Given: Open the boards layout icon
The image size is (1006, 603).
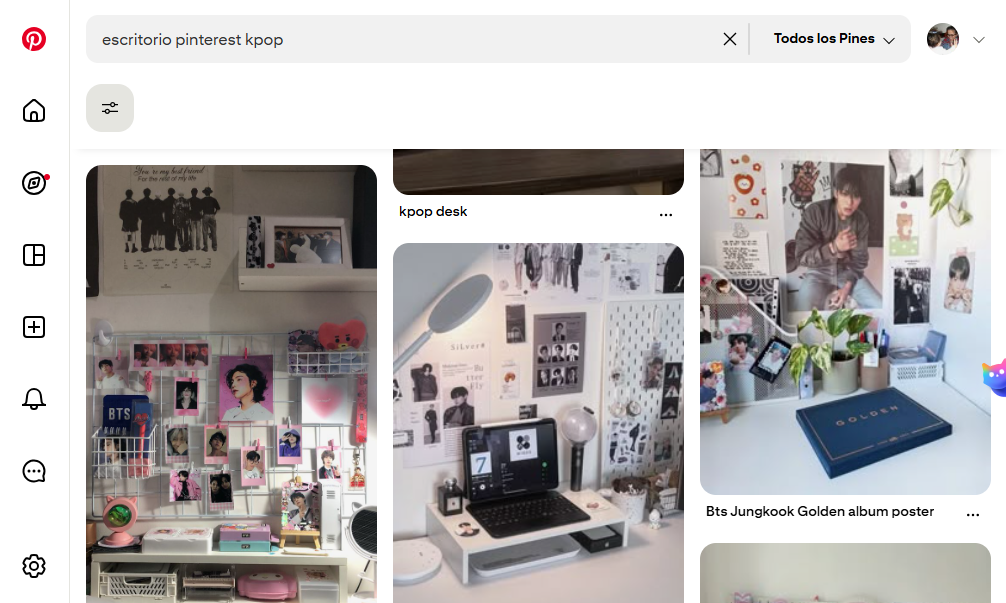Looking at the screenshot, I should coord(34,255).
